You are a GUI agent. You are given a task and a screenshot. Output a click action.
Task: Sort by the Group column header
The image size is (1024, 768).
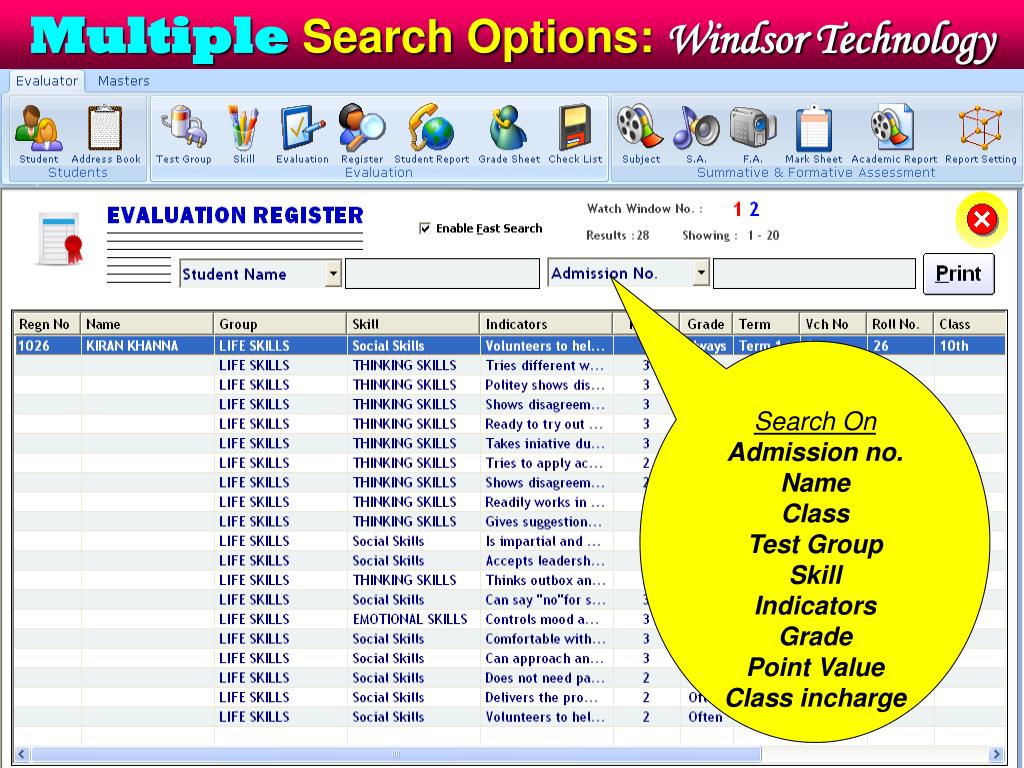pyautogui.click(x=280, y=324)
